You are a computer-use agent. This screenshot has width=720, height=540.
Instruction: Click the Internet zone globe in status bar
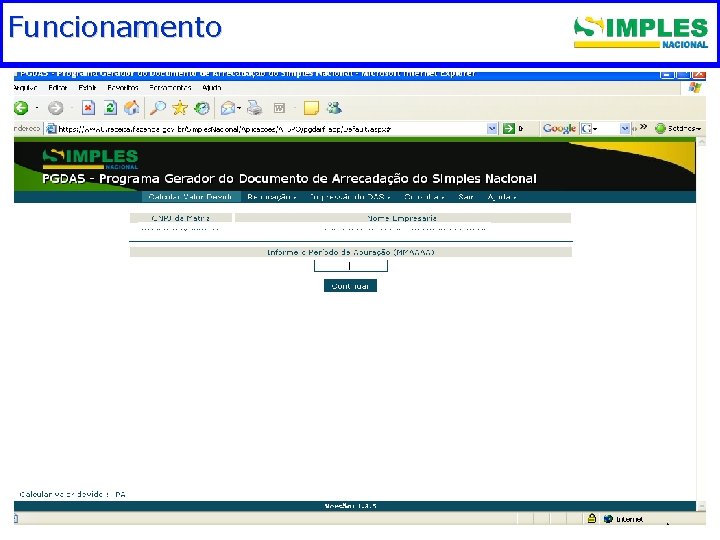pyautogui.click(x=608, y=519)
